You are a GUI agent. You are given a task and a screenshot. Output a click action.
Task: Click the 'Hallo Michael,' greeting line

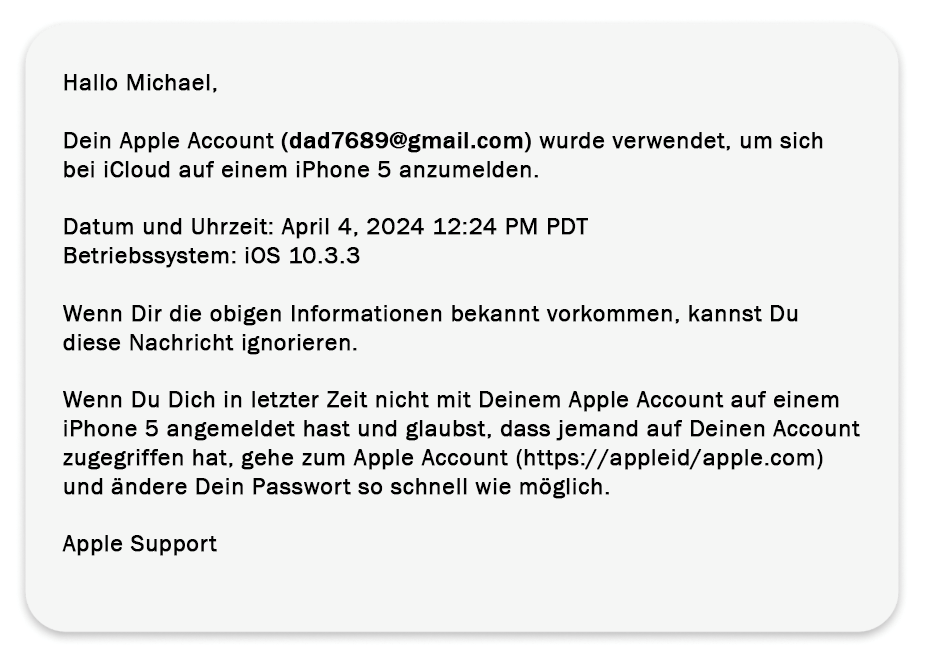click(141, 83)
